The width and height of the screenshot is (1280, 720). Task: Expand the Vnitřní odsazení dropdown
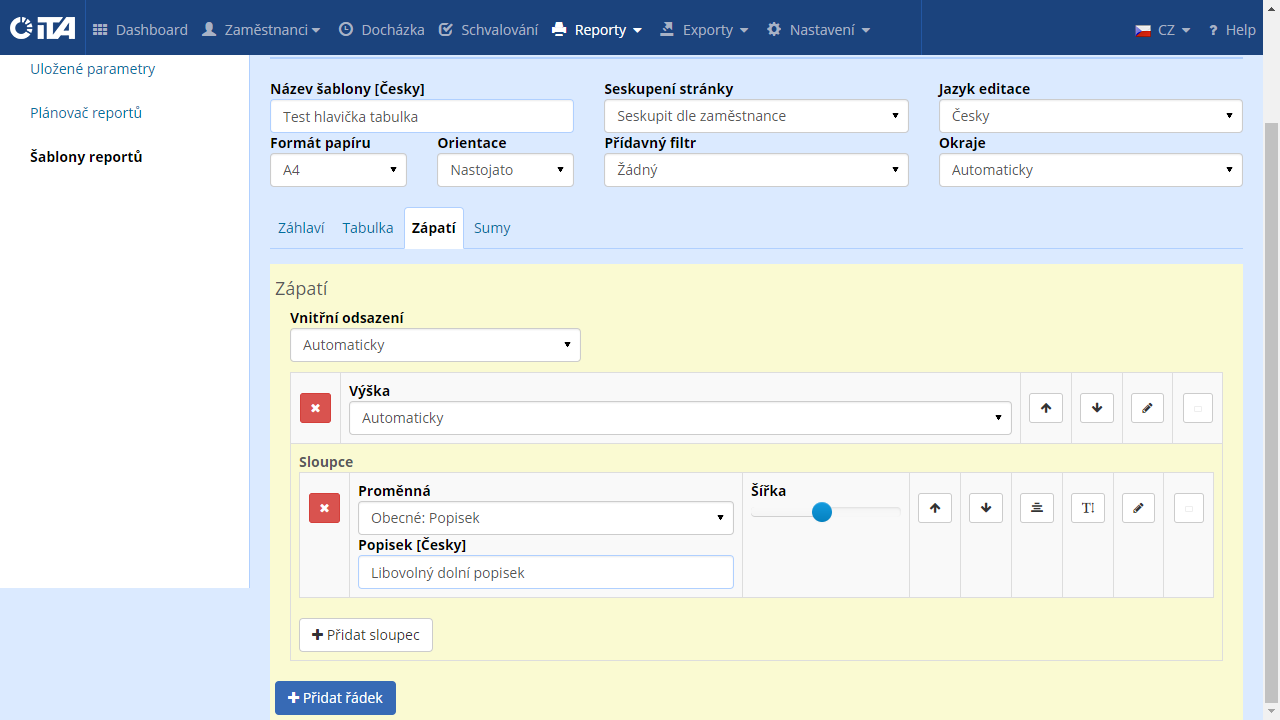coord(435,345)
